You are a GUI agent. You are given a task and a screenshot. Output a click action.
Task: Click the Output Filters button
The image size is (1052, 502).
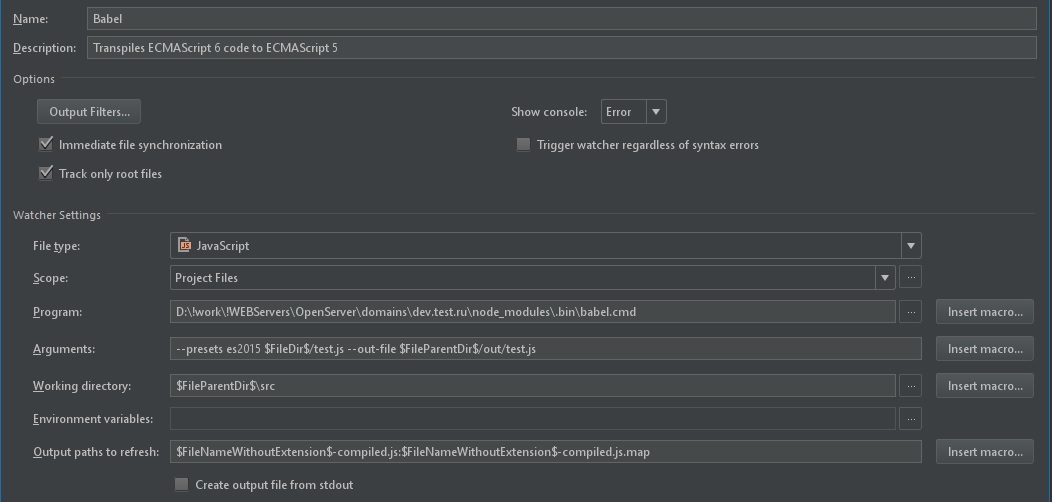pos(89,112)
